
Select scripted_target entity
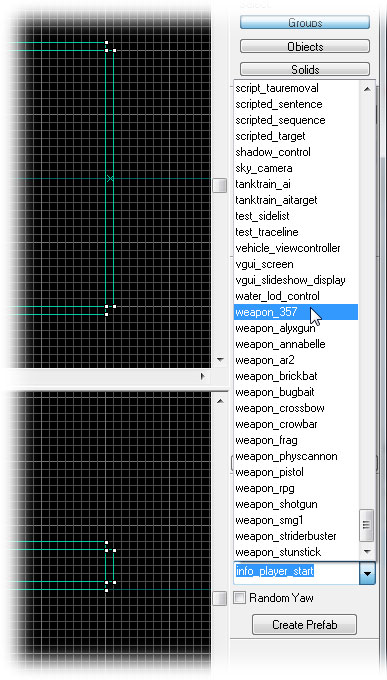296,136
